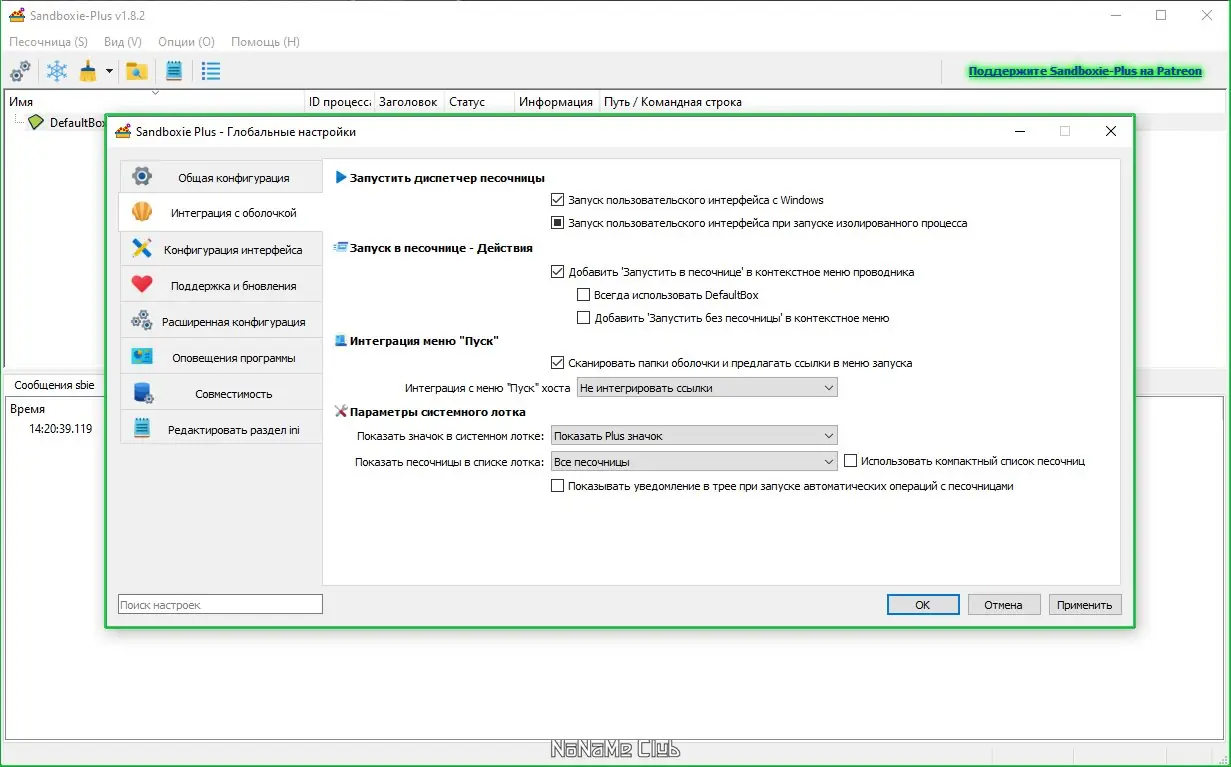This screenshot has height=767, width=1231.
Task: Open the notepad ini editor toolbar icon
Action: coord(174,71)
